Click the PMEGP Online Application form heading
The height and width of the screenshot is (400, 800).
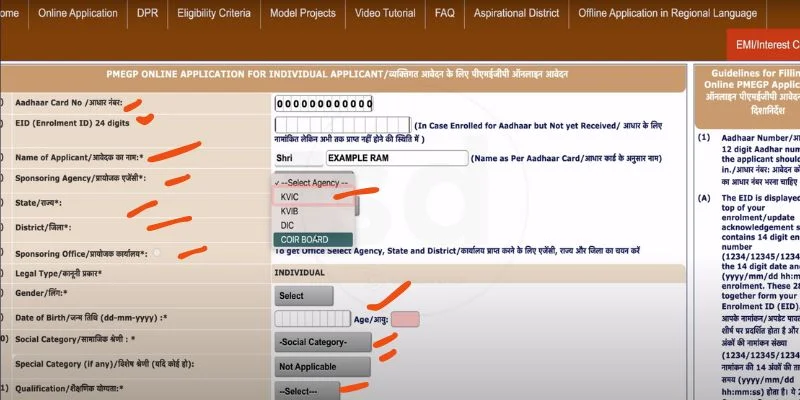click(337, 74)
